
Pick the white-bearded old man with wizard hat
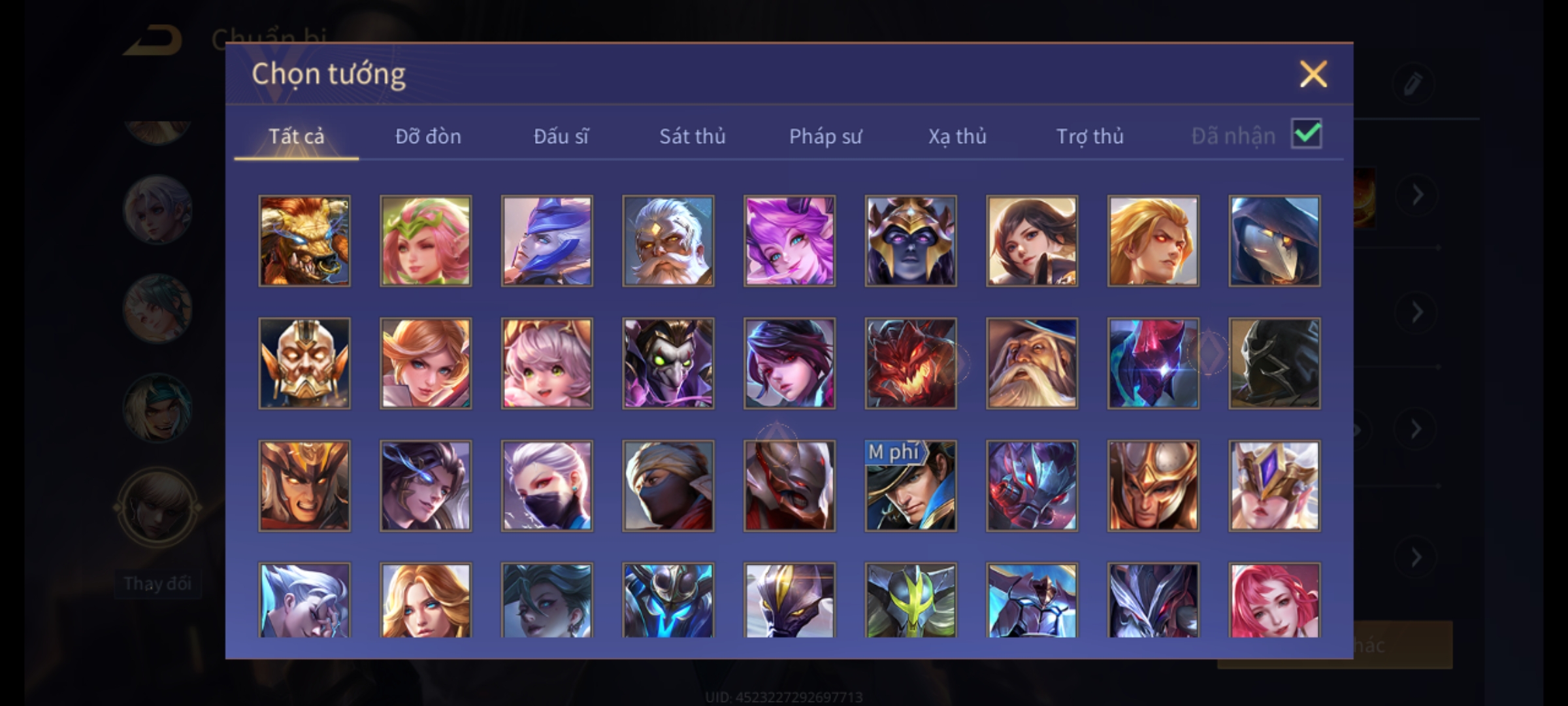coord(1032,363)
